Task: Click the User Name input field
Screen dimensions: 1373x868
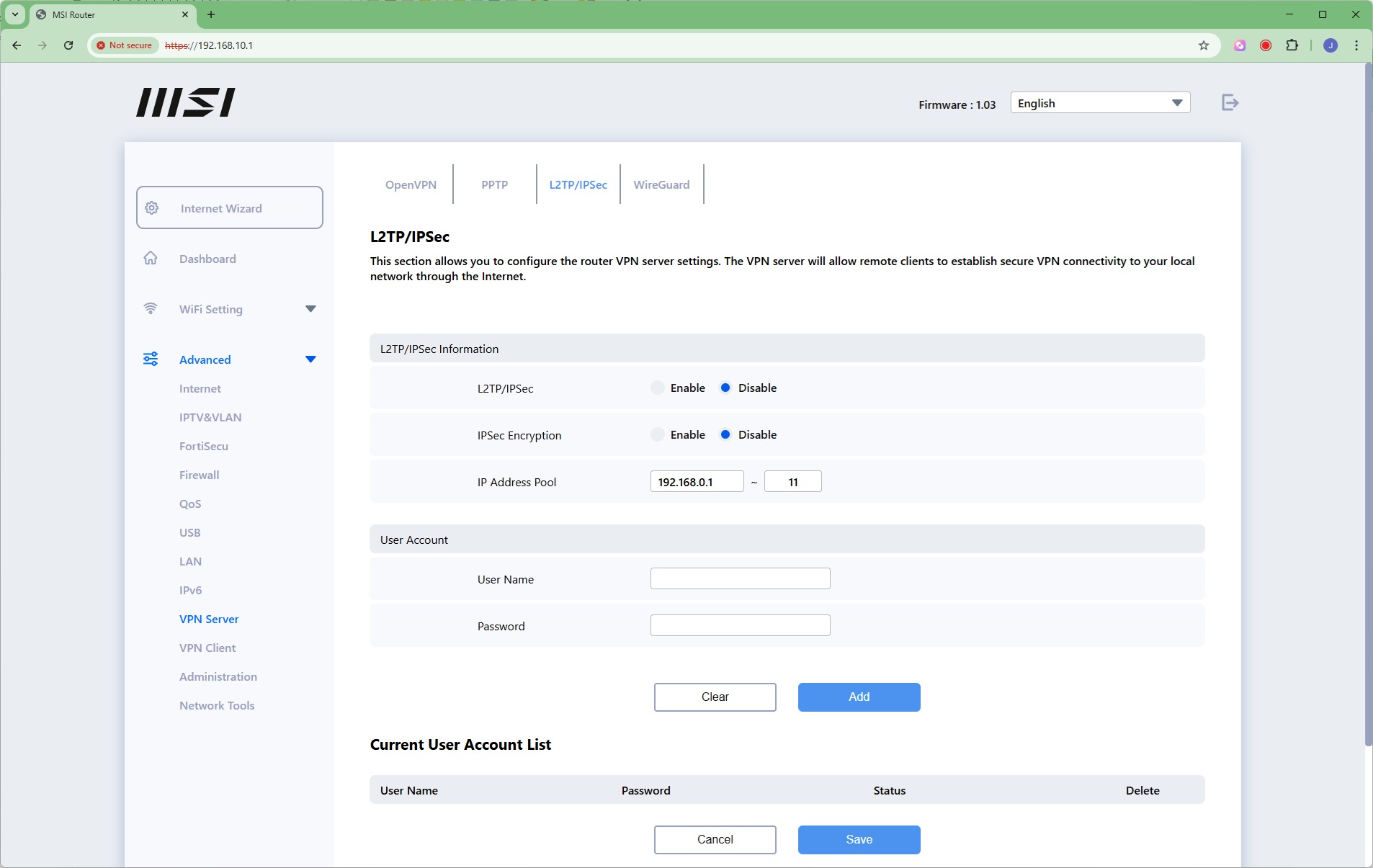Action: click(740, 579)
